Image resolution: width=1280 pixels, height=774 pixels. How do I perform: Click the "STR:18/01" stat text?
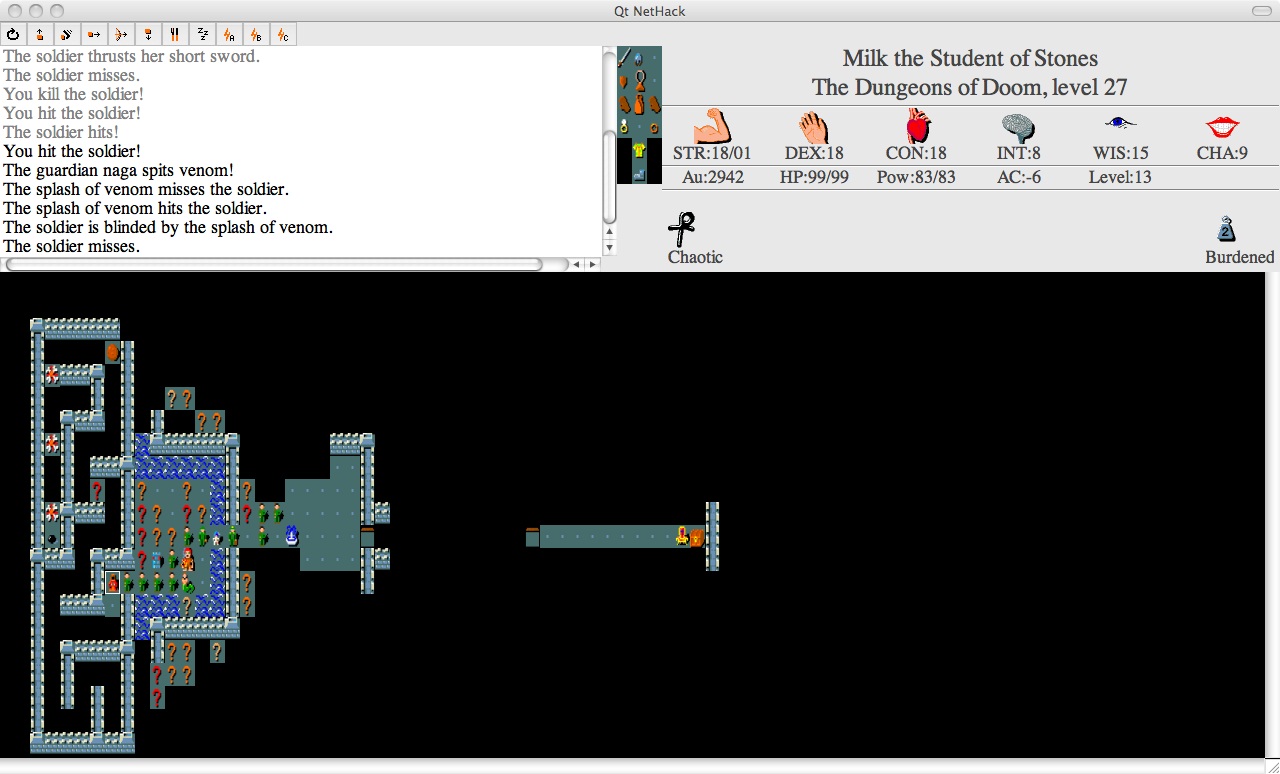pos(712,153)
